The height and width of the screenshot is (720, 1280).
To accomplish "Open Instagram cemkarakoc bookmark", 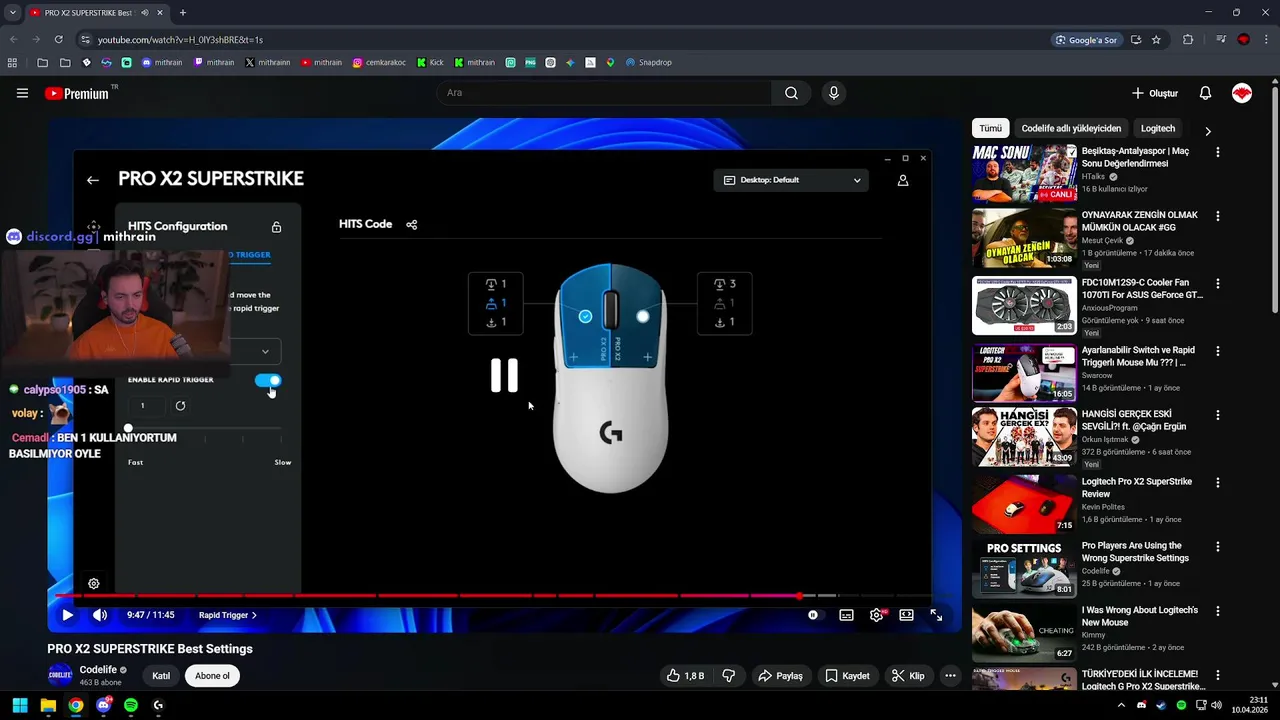I will pos(379,62).
